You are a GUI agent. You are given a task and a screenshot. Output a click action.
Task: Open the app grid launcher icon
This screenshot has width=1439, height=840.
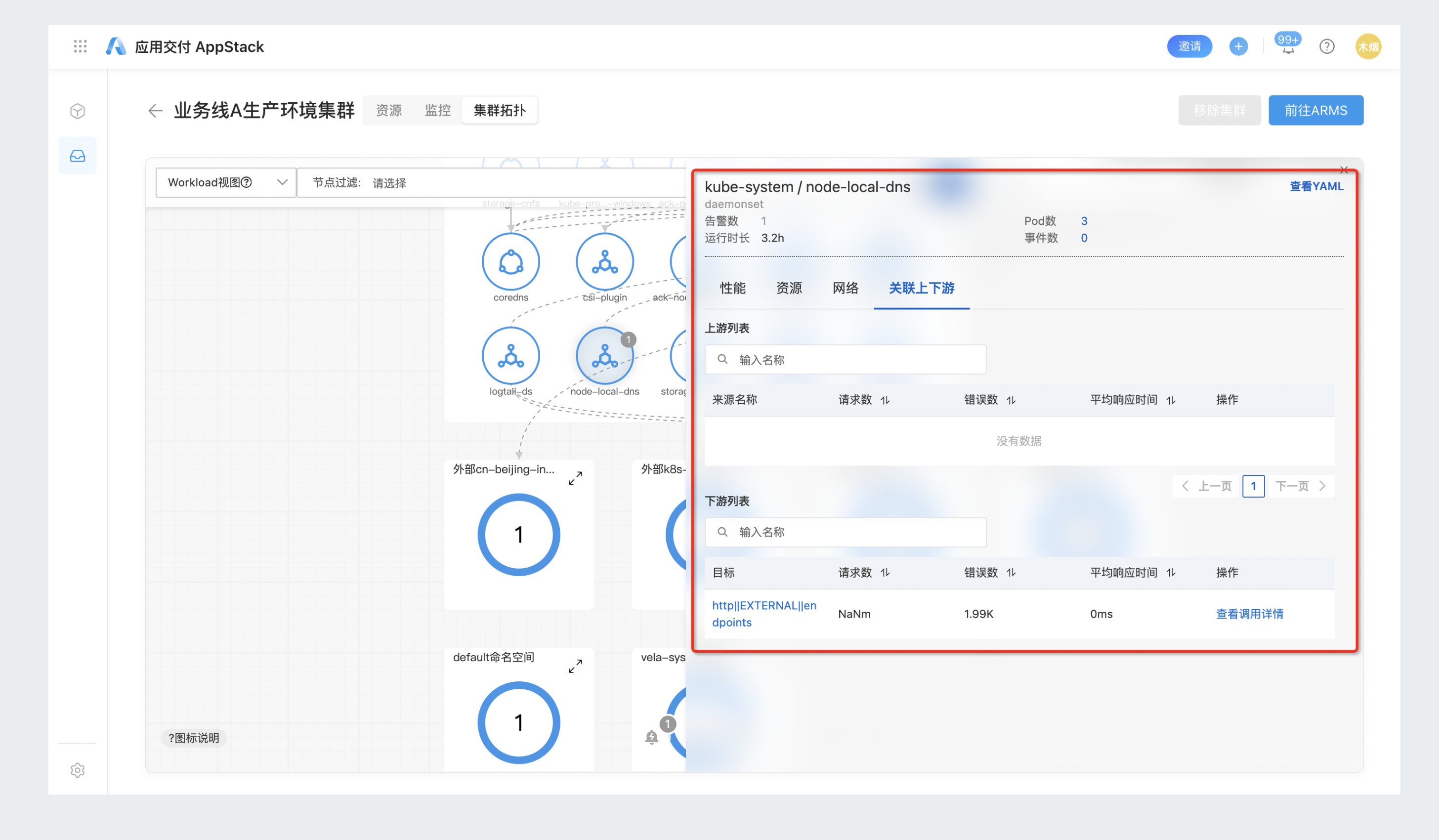[x=80, y=46]
